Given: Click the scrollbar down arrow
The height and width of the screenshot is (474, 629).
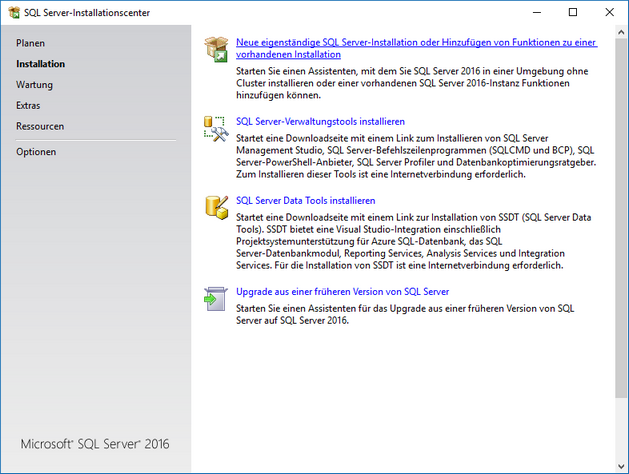Looking at the screenshot, I should pos(621,467).
